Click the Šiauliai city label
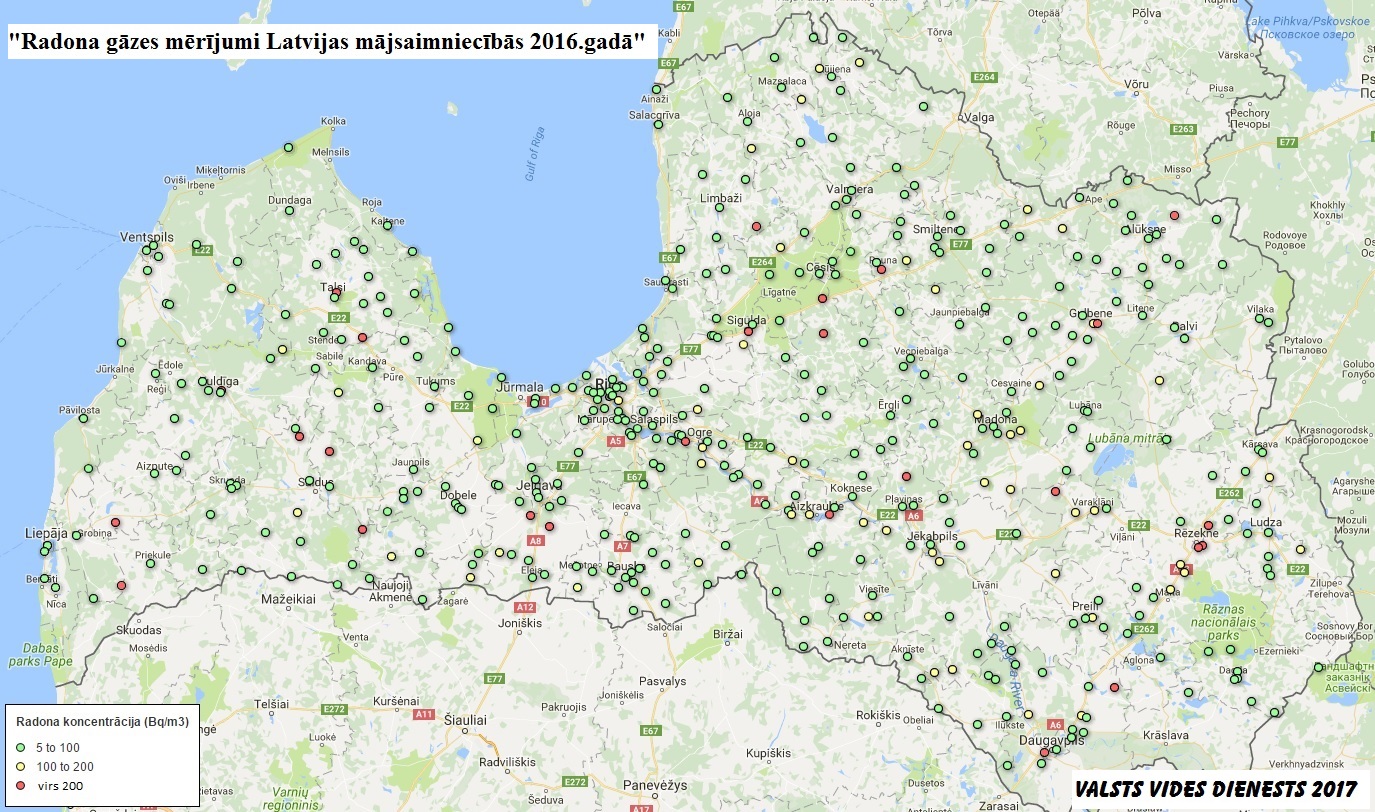Screen dimensions: 1375x812 coord(465,719)
